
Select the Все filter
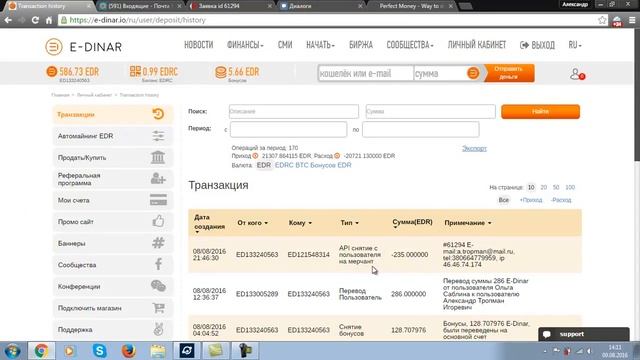click(504, 200)
